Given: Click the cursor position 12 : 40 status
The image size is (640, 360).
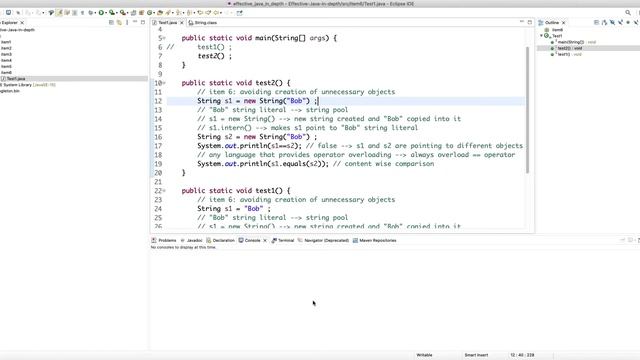Looking at the screenshot, I should tap(522, 355).
